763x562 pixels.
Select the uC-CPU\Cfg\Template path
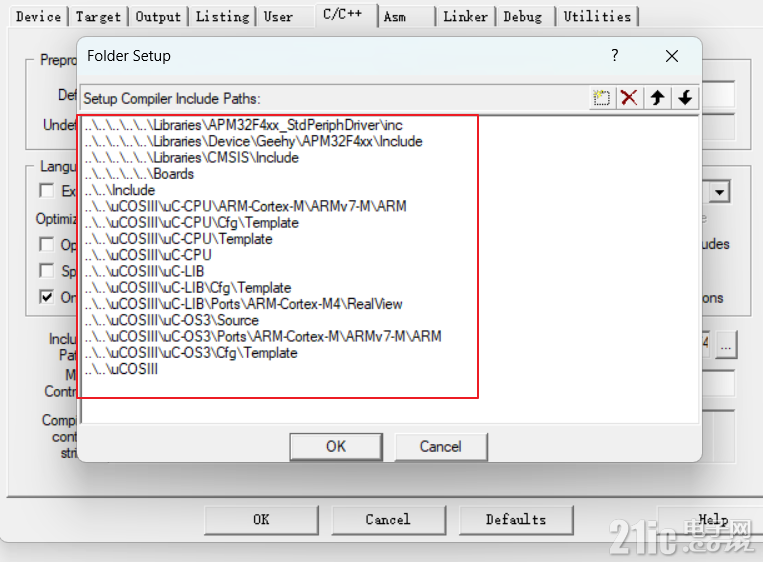pos(192,223)
